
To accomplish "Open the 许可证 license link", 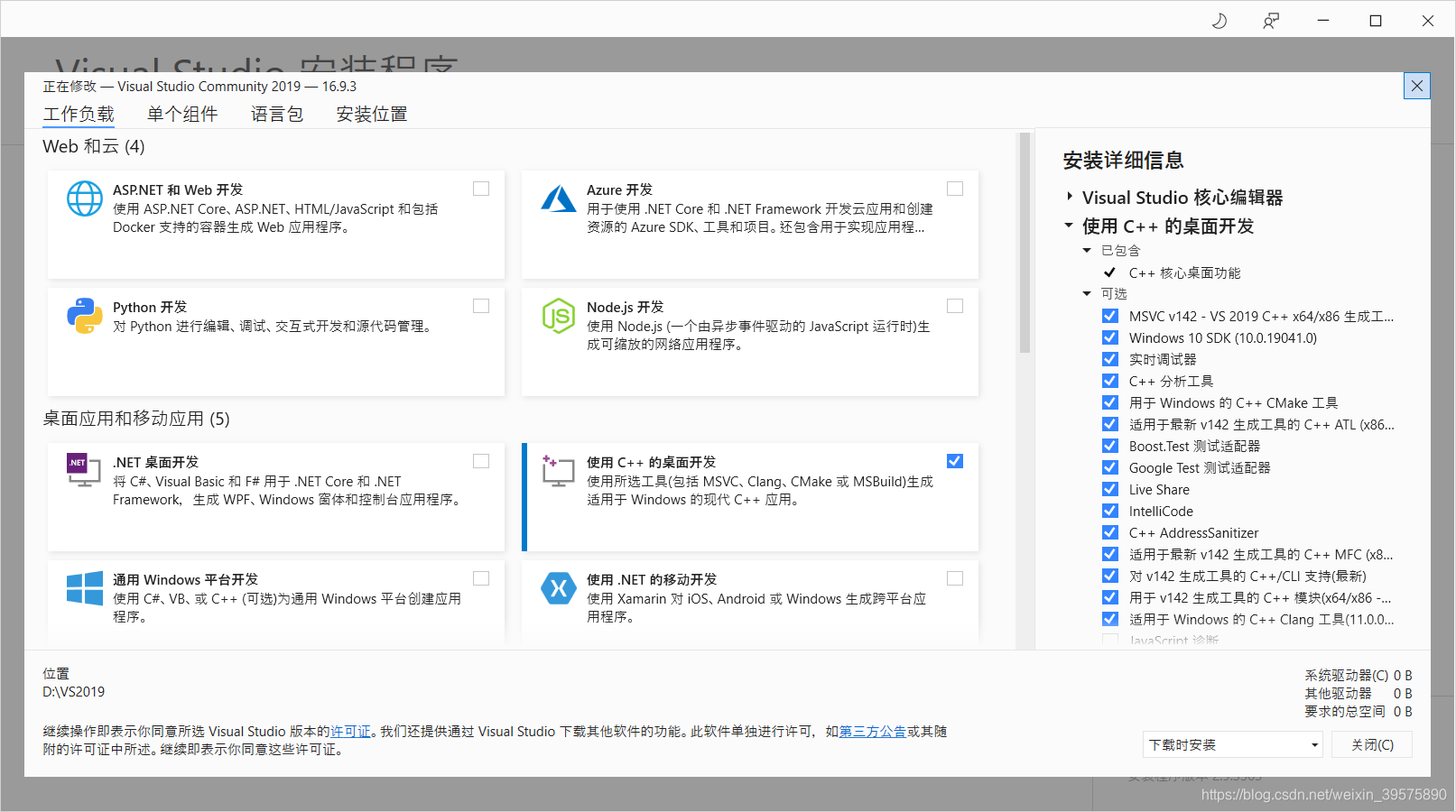I will [350, 731].
